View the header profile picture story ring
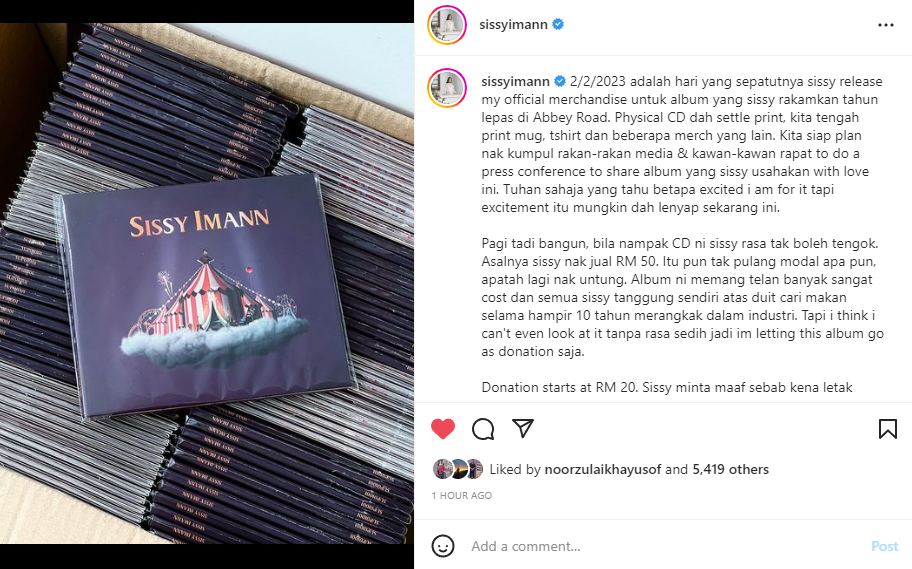 tap(447, 25)
